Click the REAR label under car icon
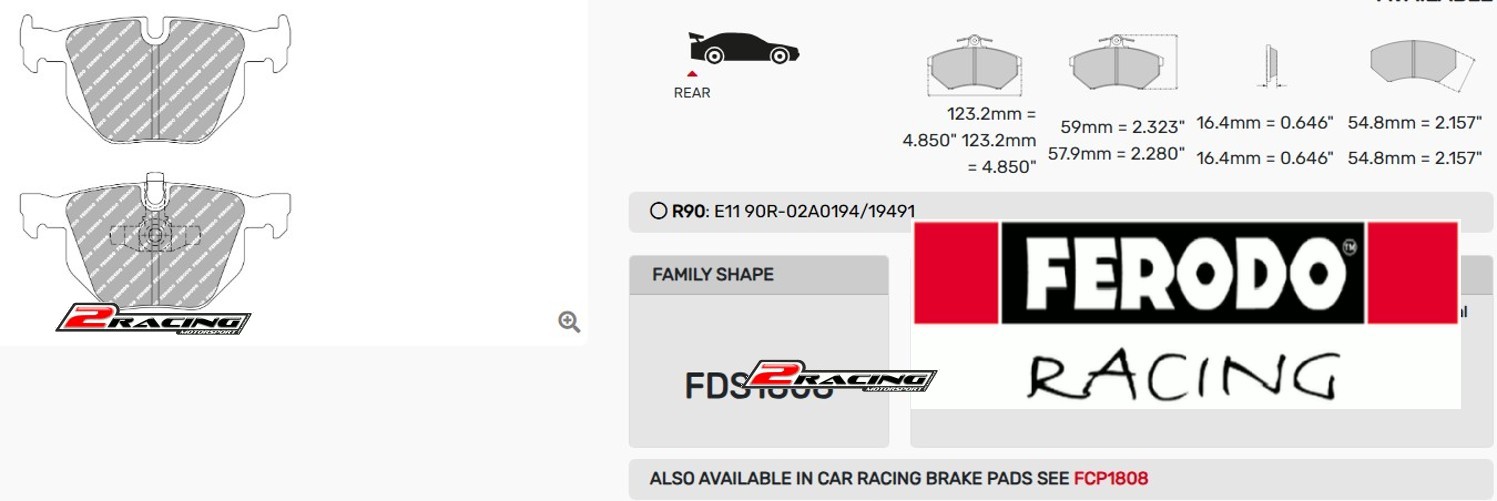The image size is (1497, 501). (692, 93)
